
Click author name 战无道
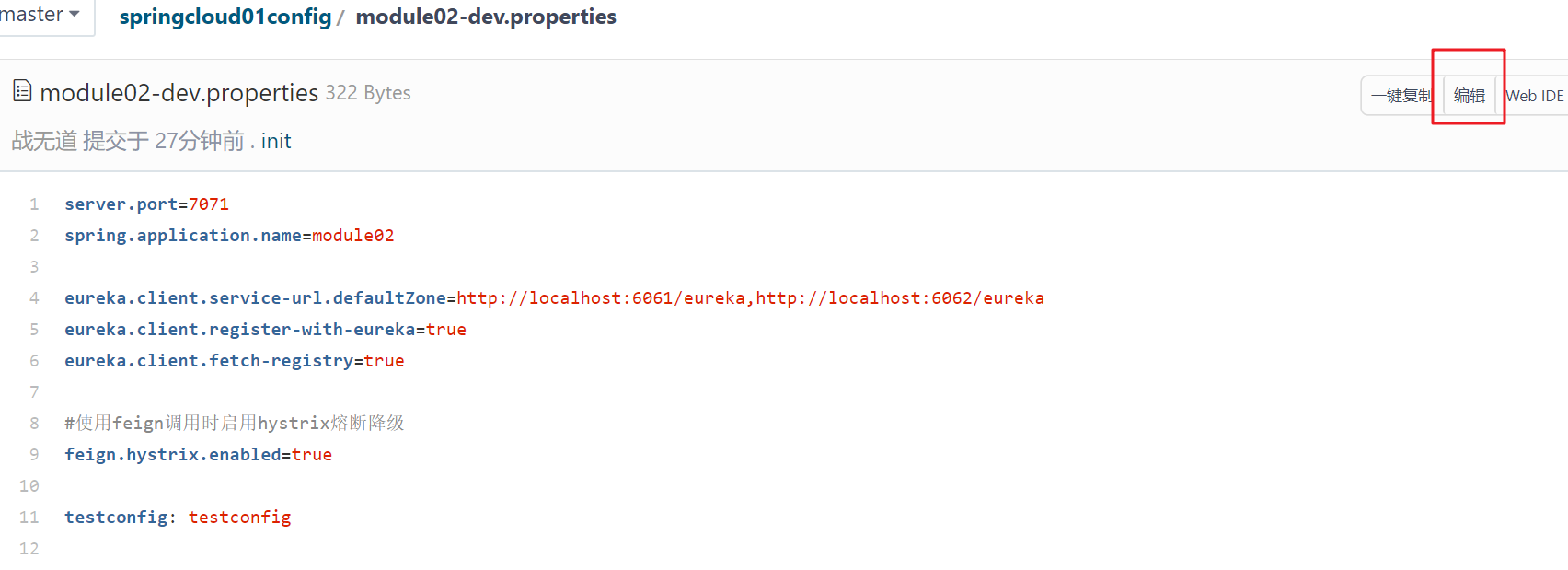click(x=44, y=141)
